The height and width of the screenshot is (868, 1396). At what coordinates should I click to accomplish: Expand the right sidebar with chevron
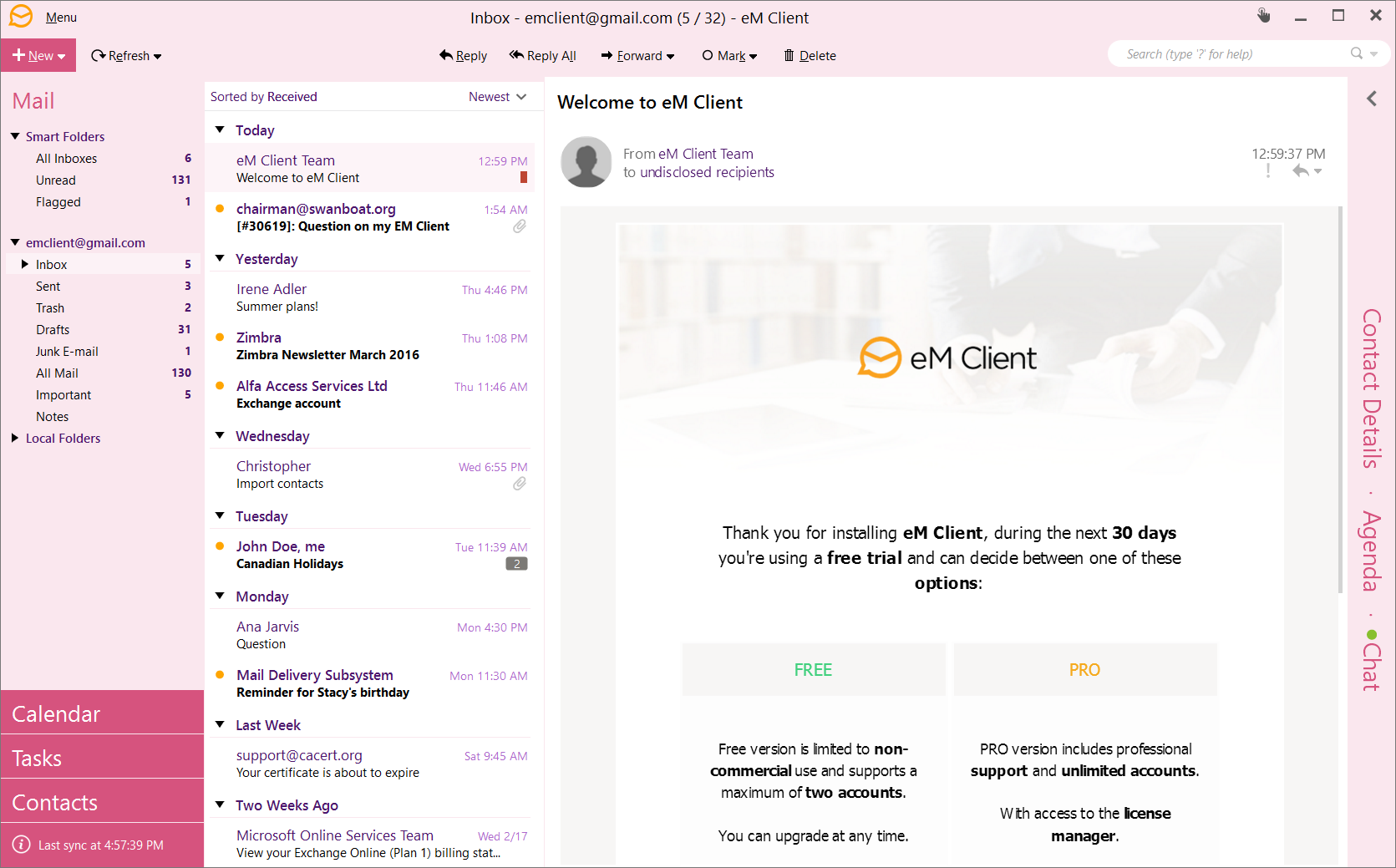[1372, 99]
